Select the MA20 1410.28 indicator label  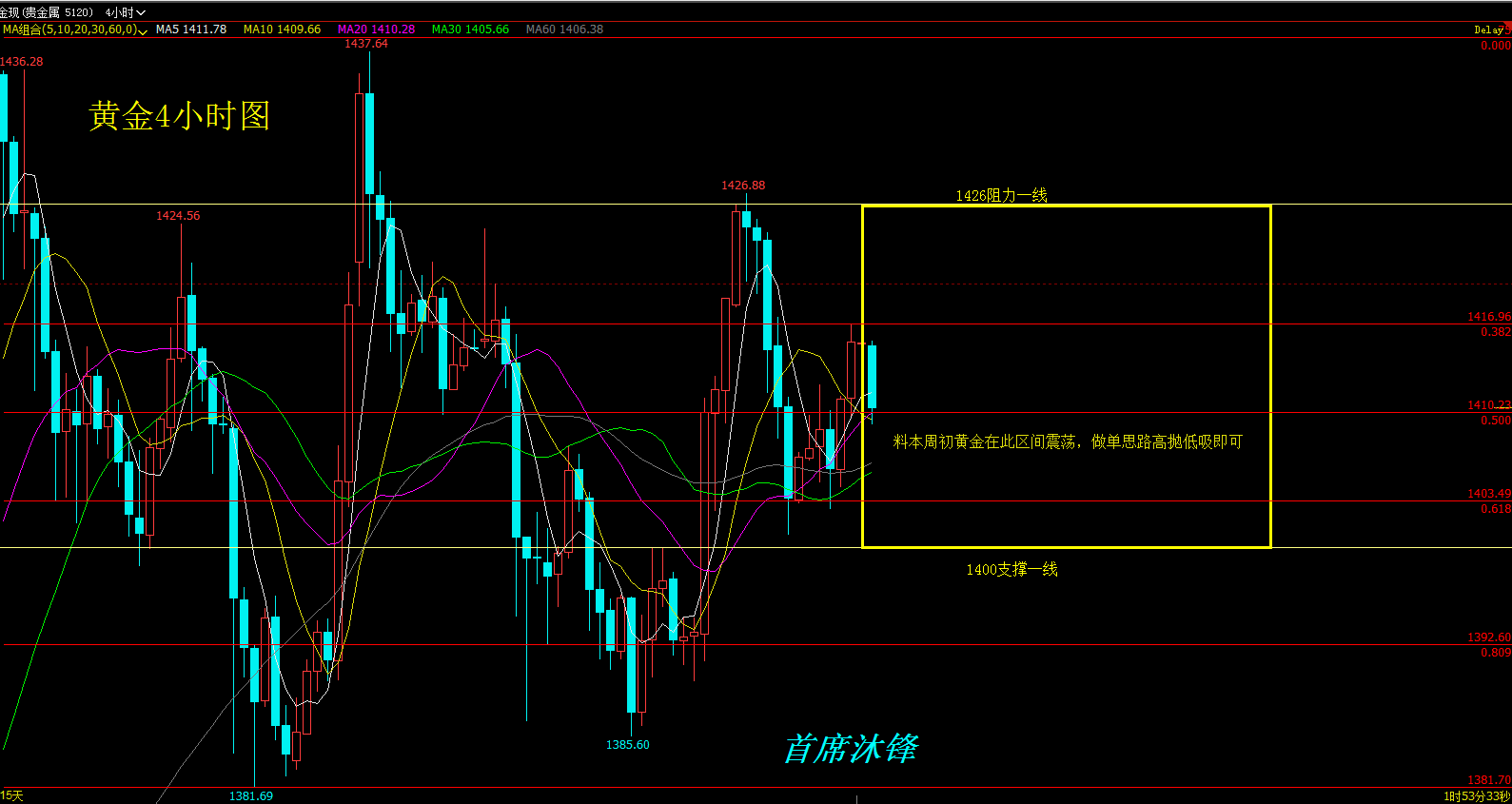376,29
